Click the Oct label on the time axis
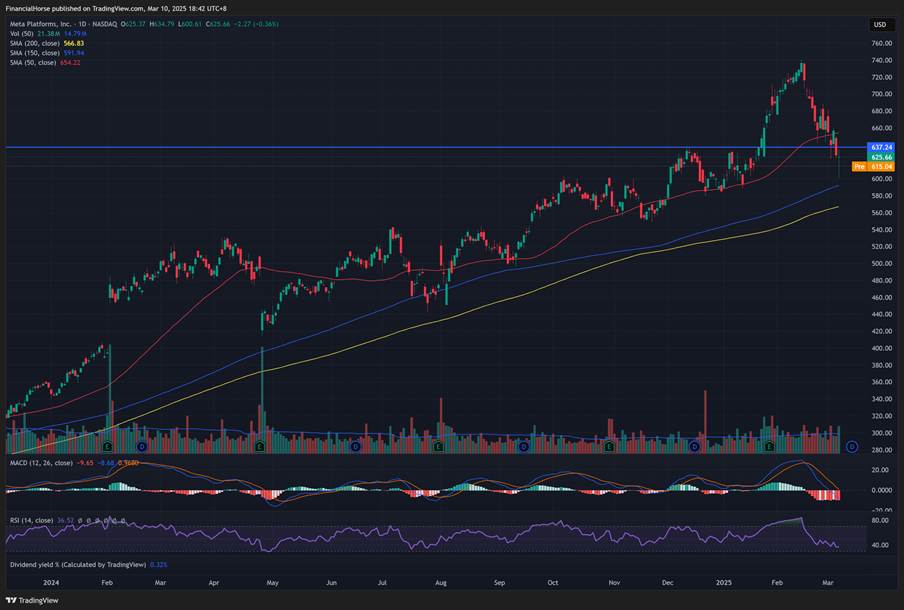The image size is (904, 610). (x=553, y=582)
